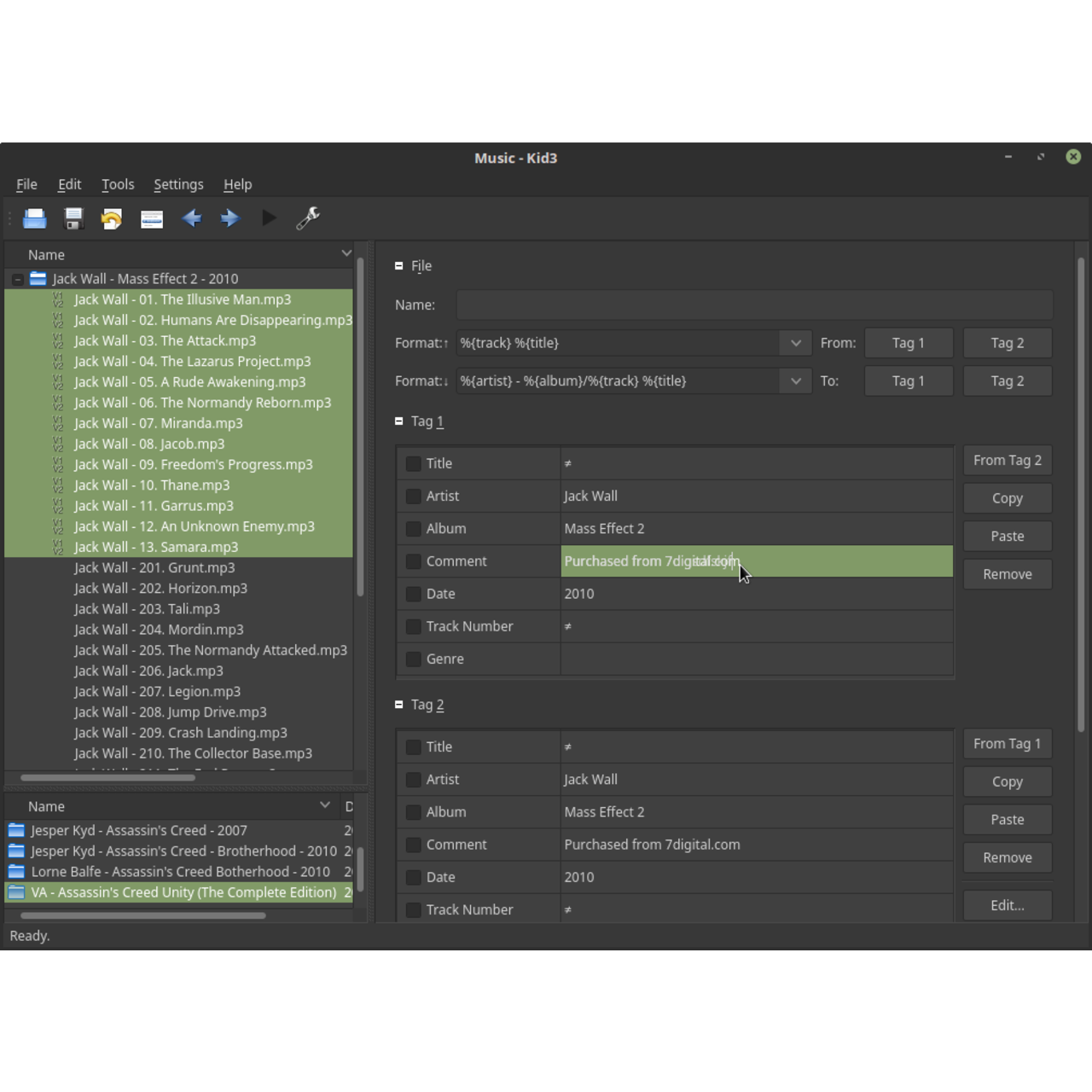The height and width of the screenshot is (1092, 1092).
Task: Collapse the Jack Wall - Mass Effect 2 folder
Action: coord(18,279)
